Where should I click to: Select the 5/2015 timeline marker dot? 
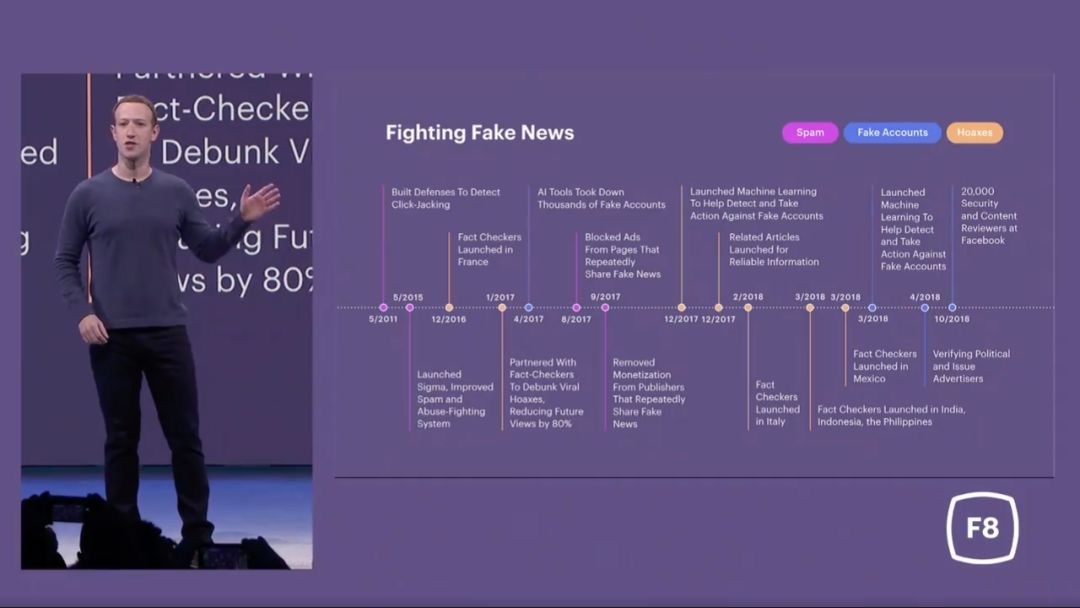(x=410, y=308)
